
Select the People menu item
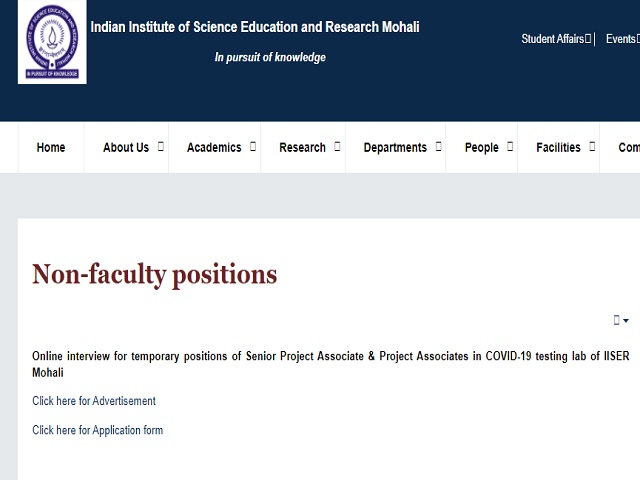pyautogui.click(x=481, y=147)
